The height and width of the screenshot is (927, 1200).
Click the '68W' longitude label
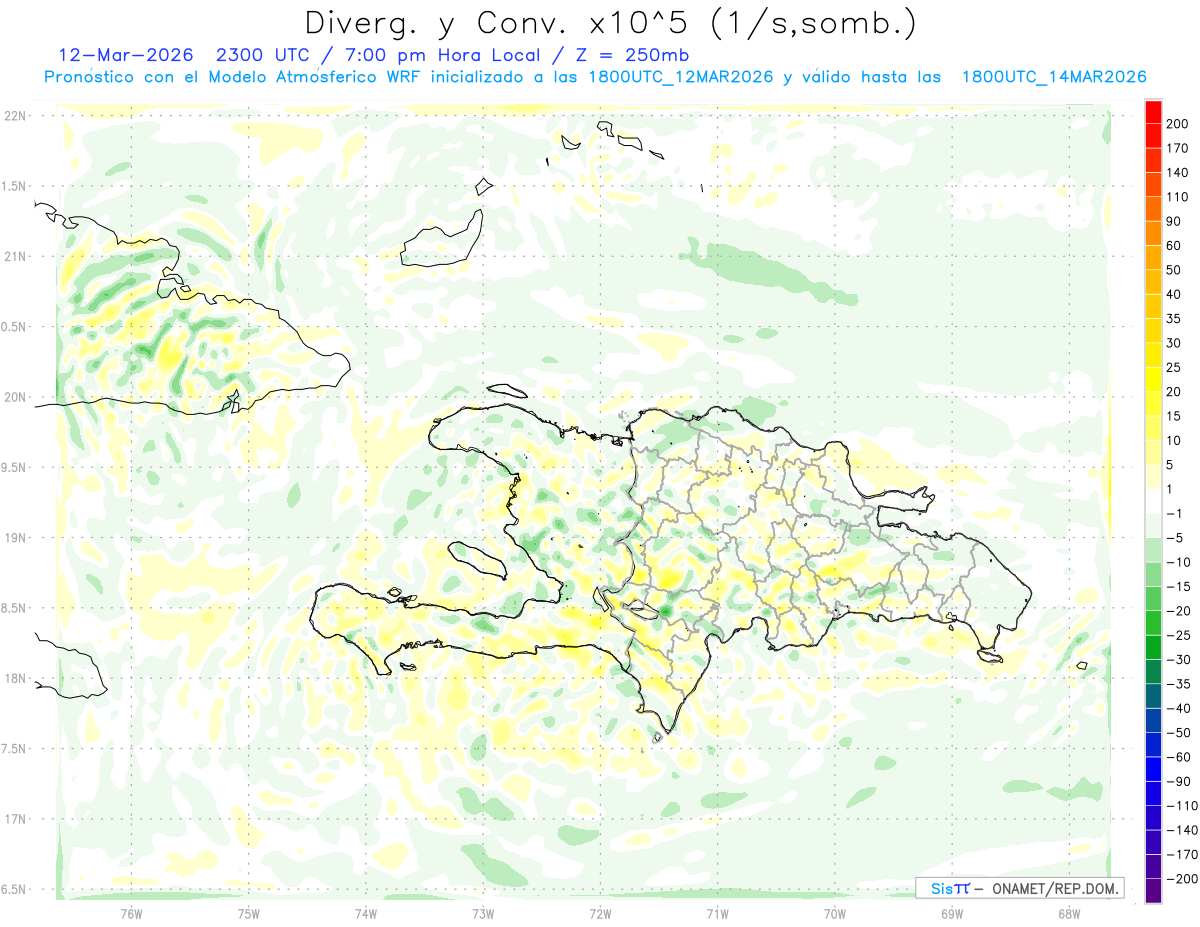[1068, 913]
